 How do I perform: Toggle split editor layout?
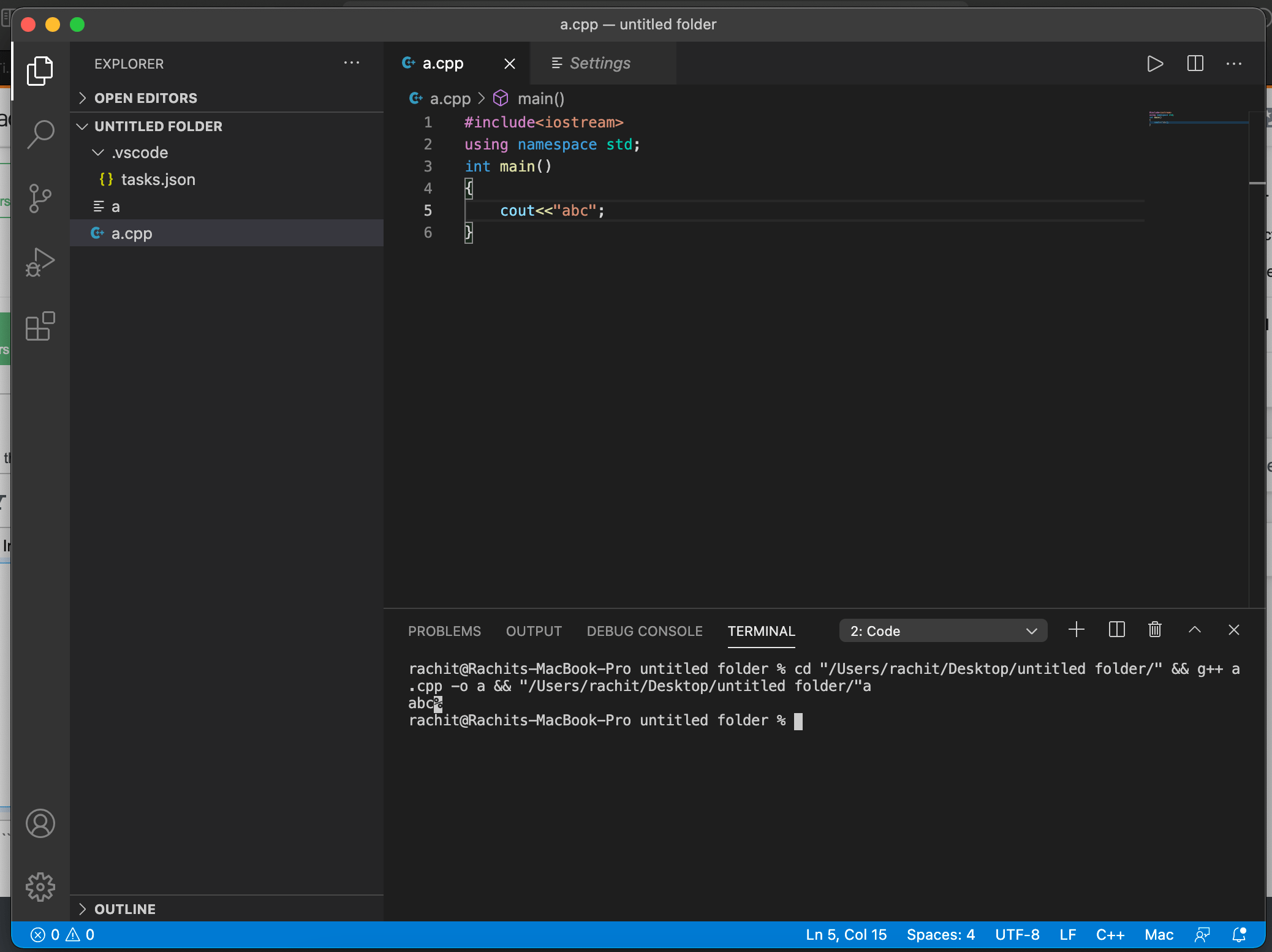tap(1195, 63)
